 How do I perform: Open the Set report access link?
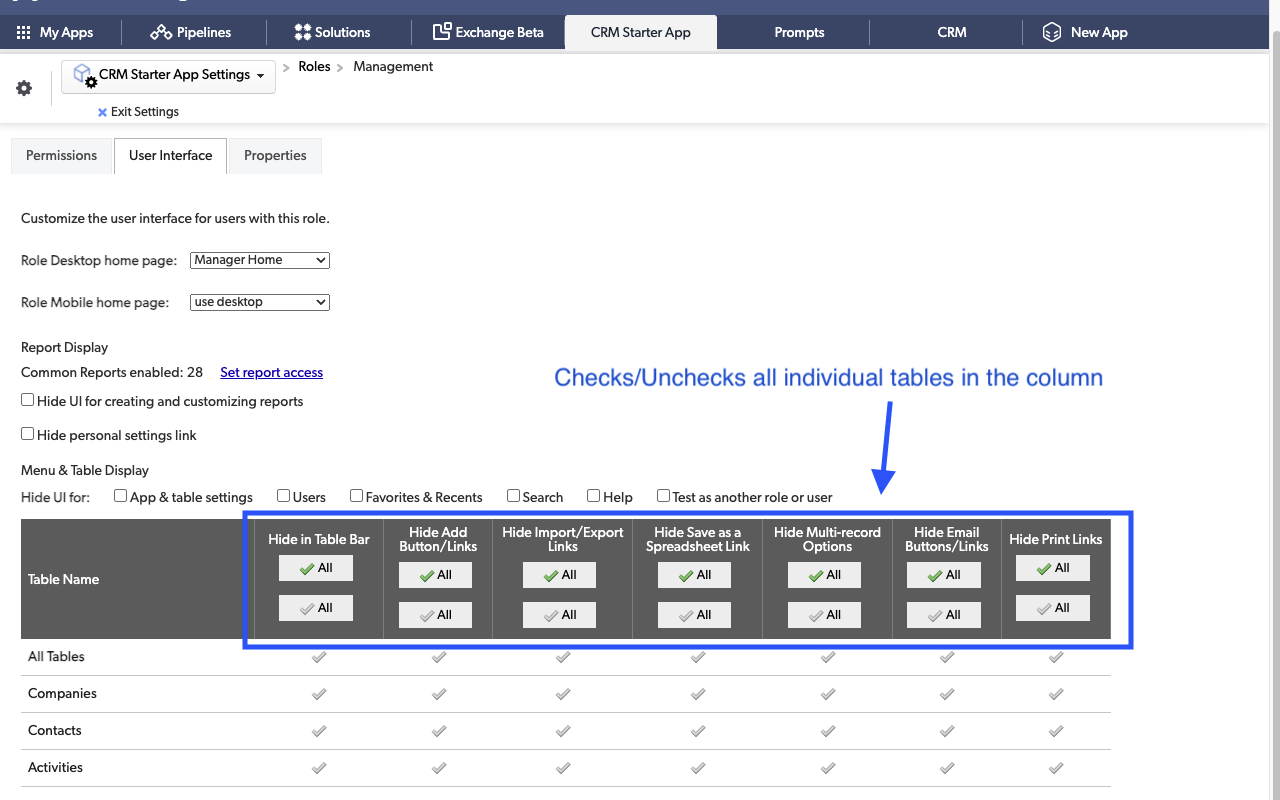click(271, 372)
